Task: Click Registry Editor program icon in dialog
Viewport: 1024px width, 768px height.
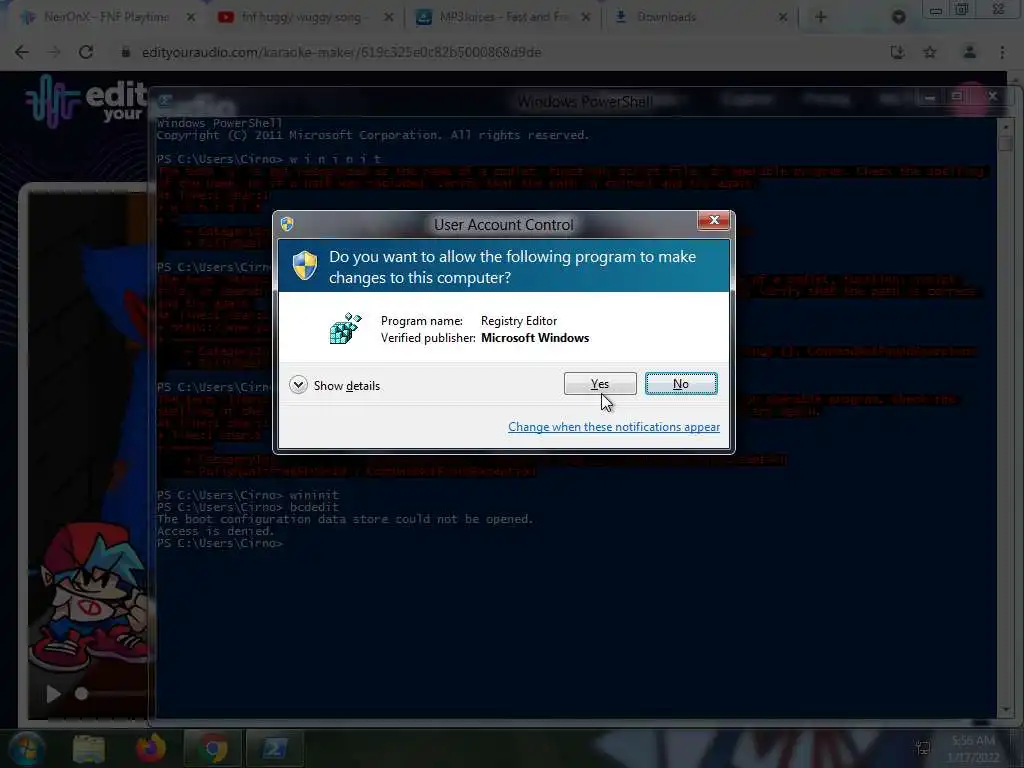Action: 345,328
